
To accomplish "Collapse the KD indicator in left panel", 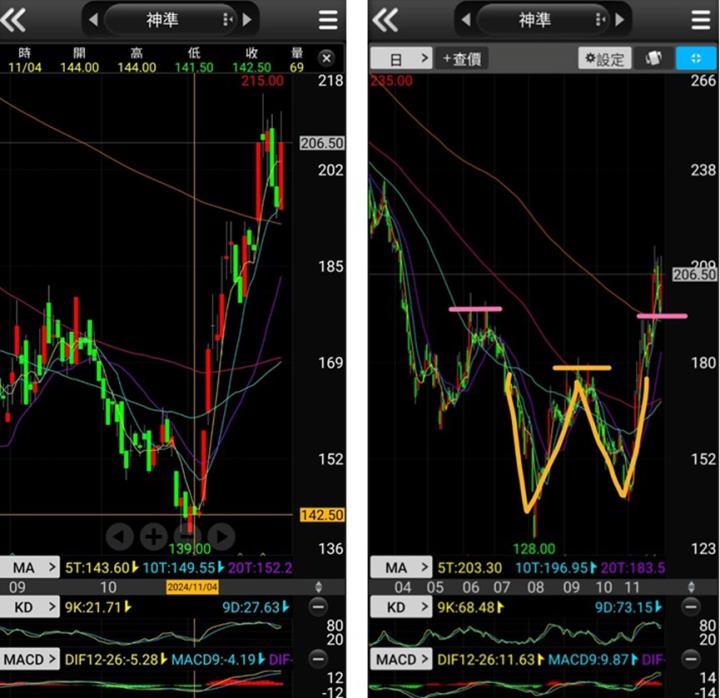I will (318, 607).
